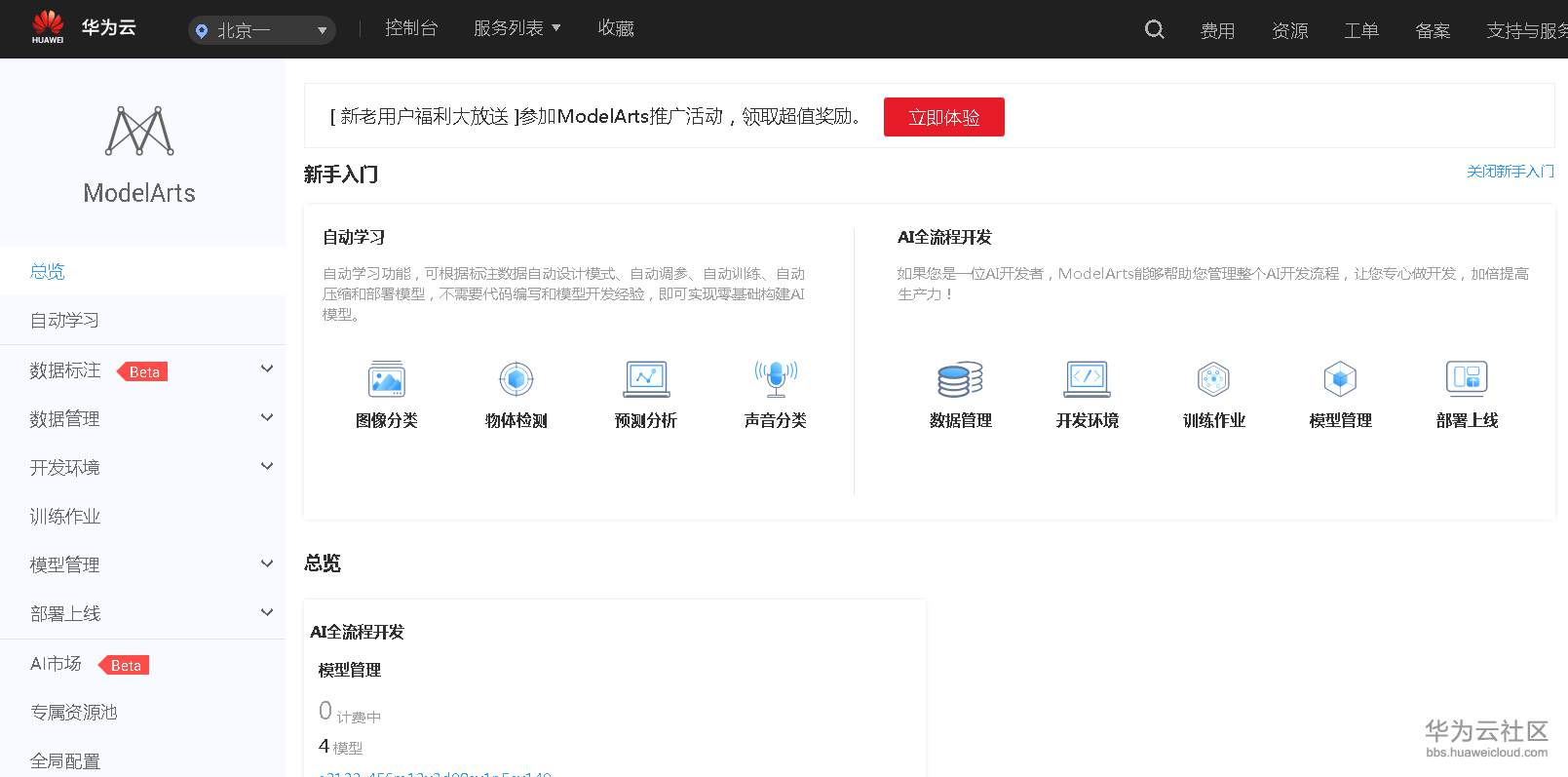Expand the 开发环境 sidebar section
The height and width of the screenshot is (777, 1568).
267,466
